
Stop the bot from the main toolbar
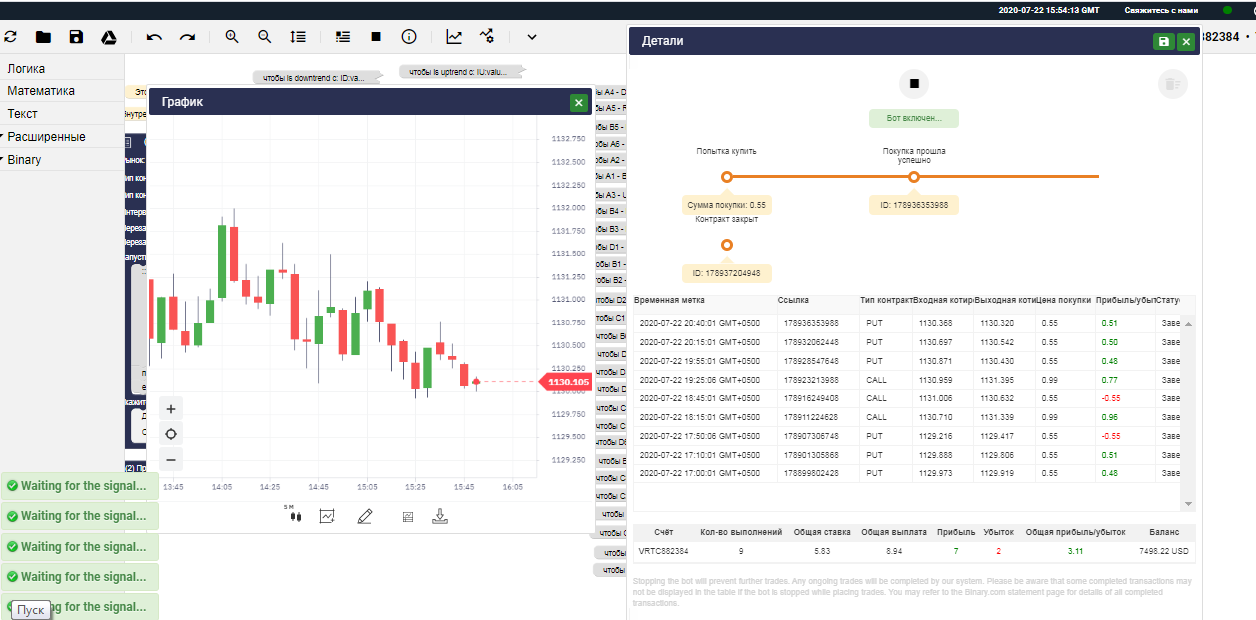(376, 37)
